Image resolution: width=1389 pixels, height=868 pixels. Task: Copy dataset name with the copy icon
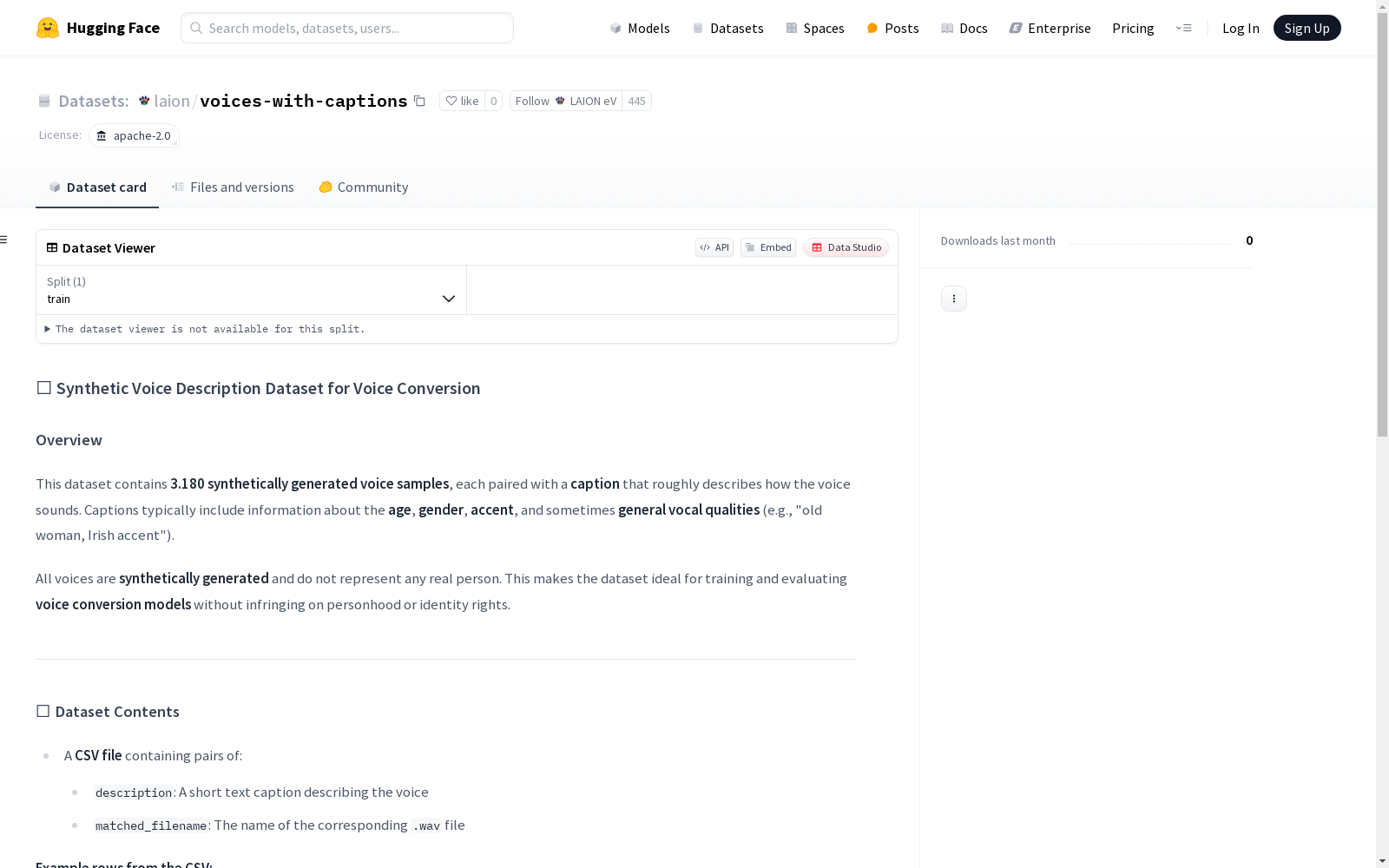click(419, 101)
